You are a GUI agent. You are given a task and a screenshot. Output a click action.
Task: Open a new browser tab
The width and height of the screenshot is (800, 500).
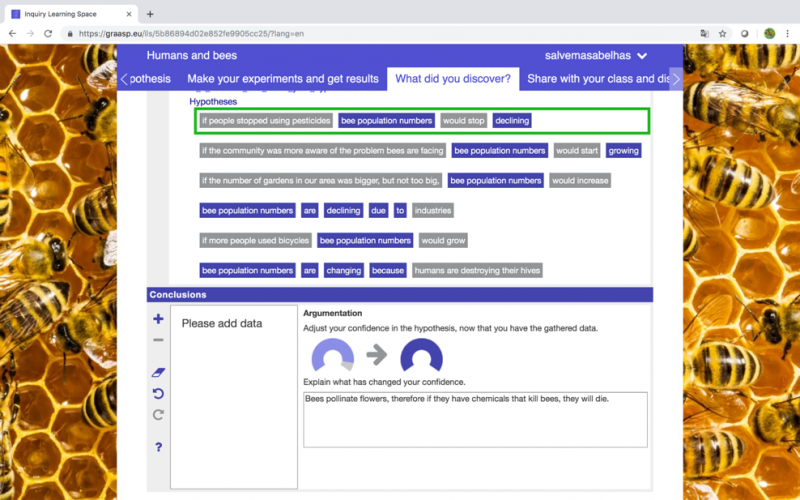pos(150,14)
